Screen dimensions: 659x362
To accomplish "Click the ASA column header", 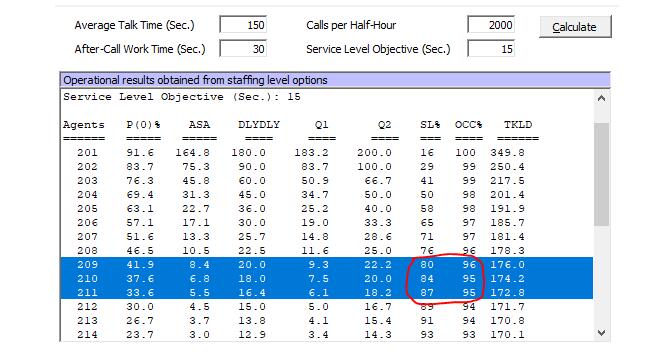I will point(199,125).
